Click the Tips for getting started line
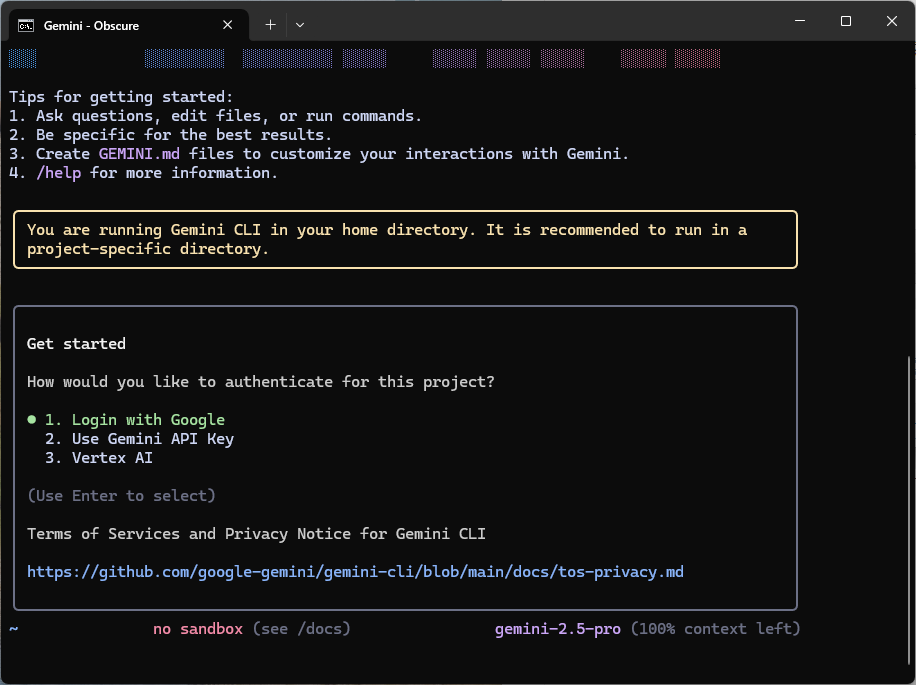The height and width of the screenshot is (685, 916). click(121, 97)
